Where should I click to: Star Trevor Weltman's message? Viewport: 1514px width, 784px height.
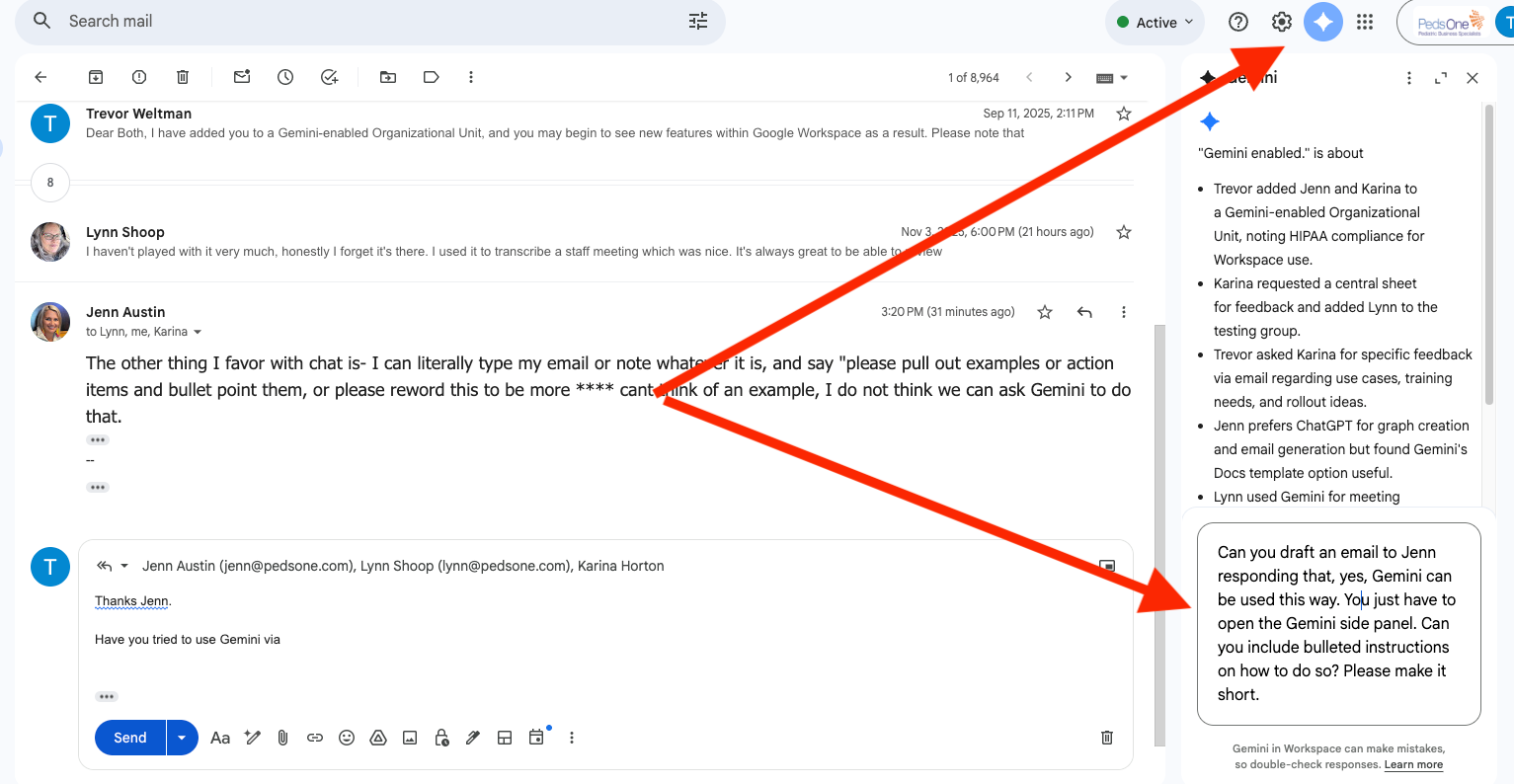click(1124, 114)
